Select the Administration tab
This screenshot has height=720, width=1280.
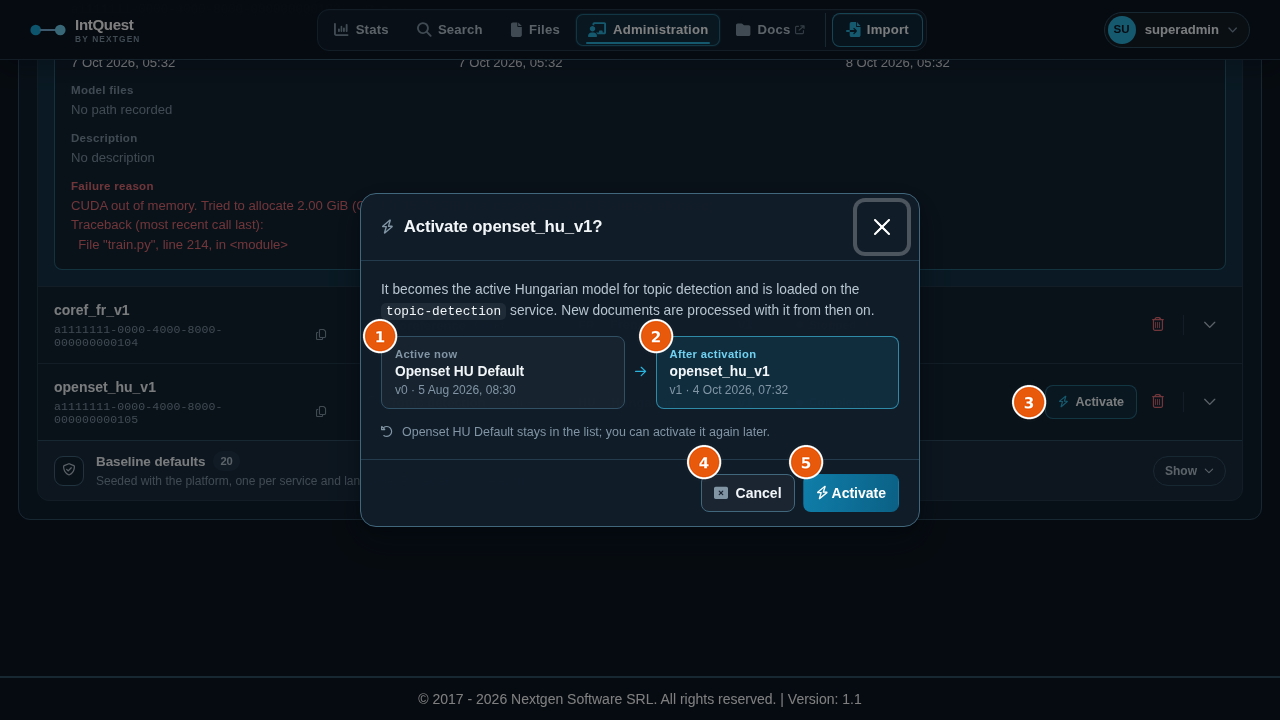click(x=648, y=30)
